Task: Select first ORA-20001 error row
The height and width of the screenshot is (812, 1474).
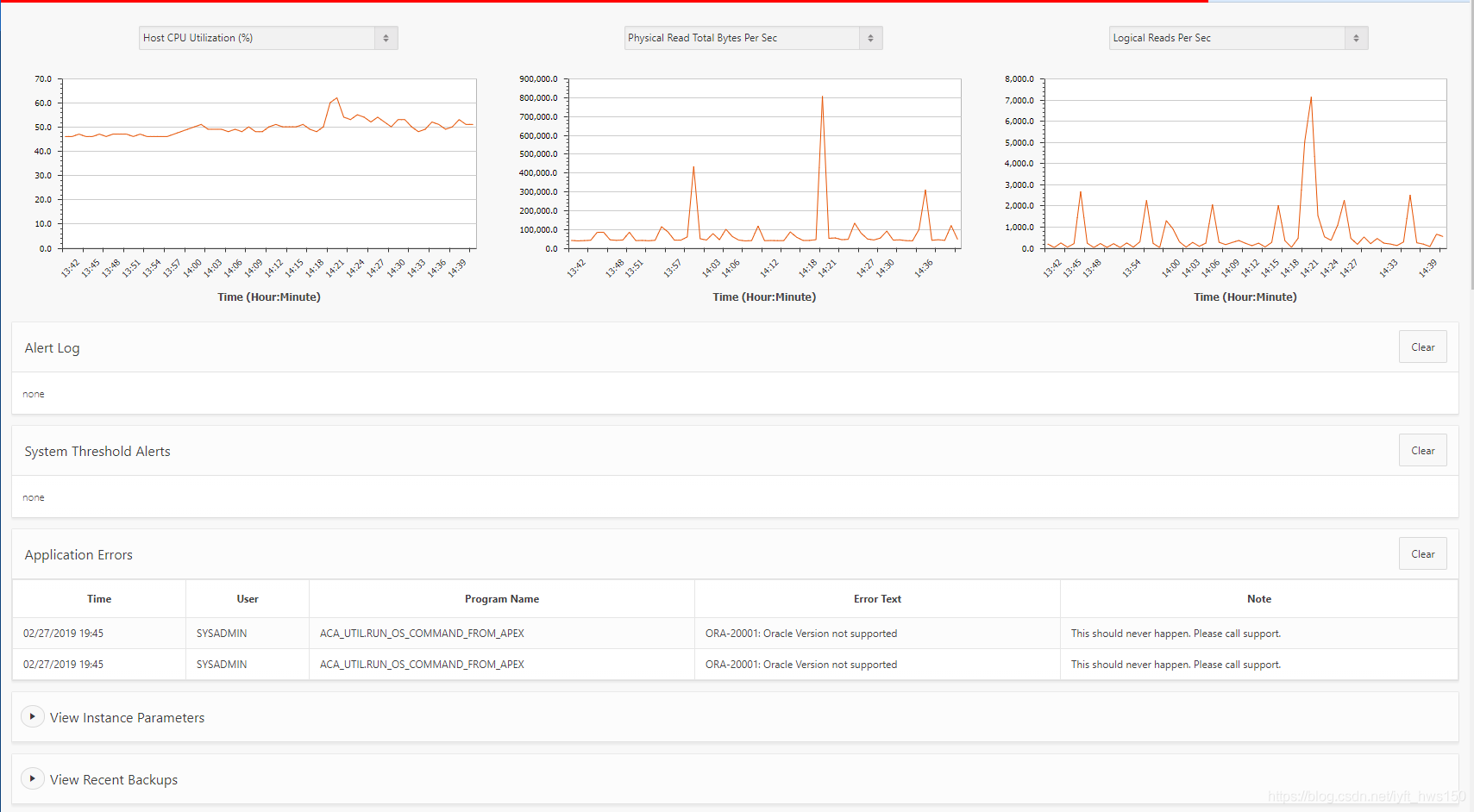Action: (x=735, y=634)
